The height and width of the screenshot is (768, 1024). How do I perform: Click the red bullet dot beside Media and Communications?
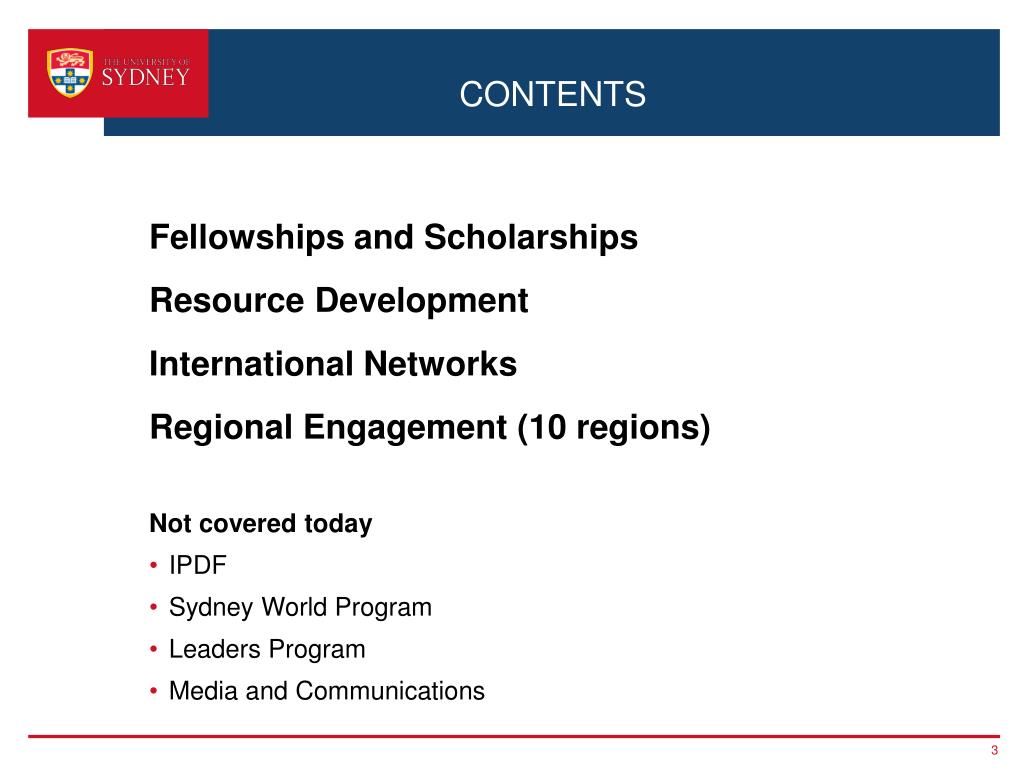pyautogui.click(x=153, y=691)
